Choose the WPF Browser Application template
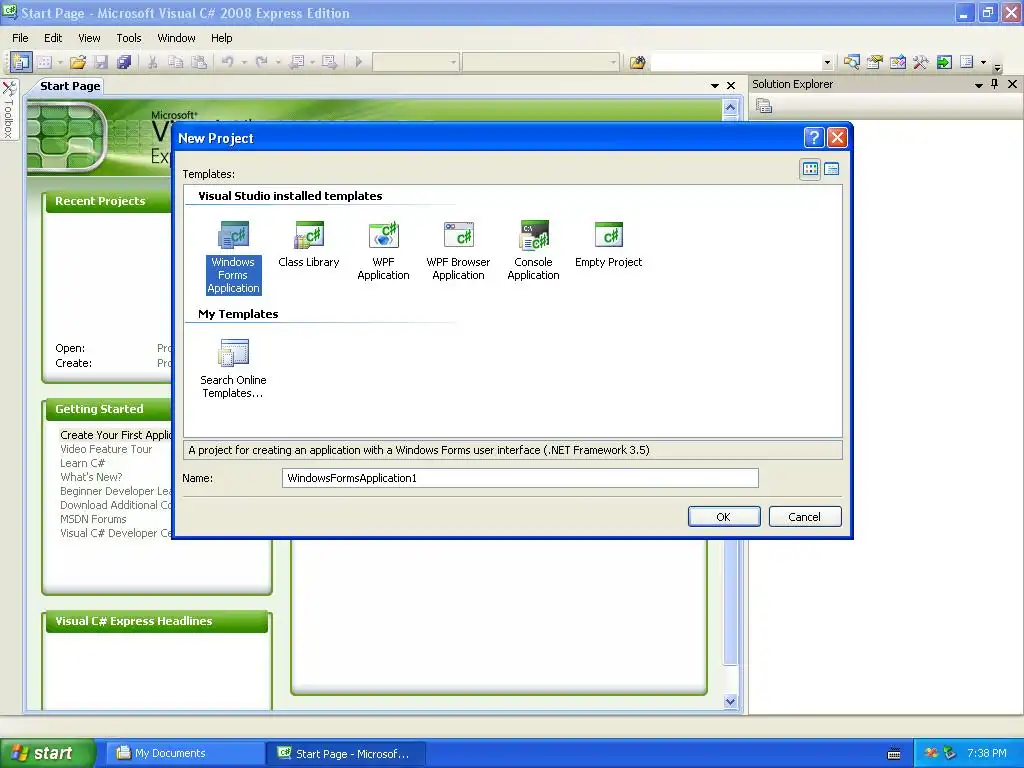 458,251
